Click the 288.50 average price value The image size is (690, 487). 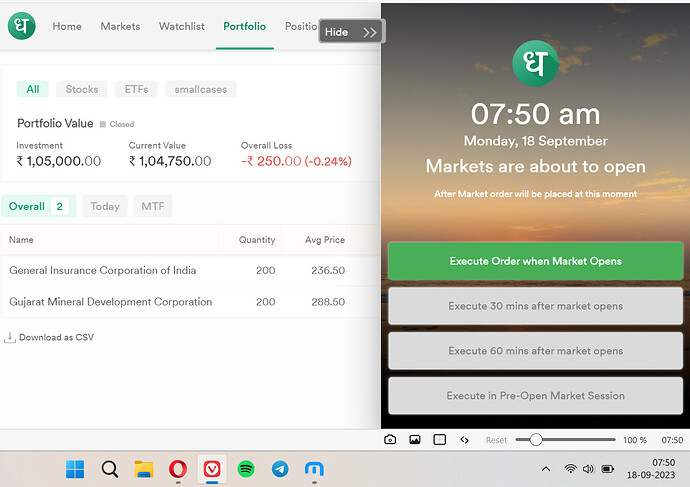tap(328, 302)
